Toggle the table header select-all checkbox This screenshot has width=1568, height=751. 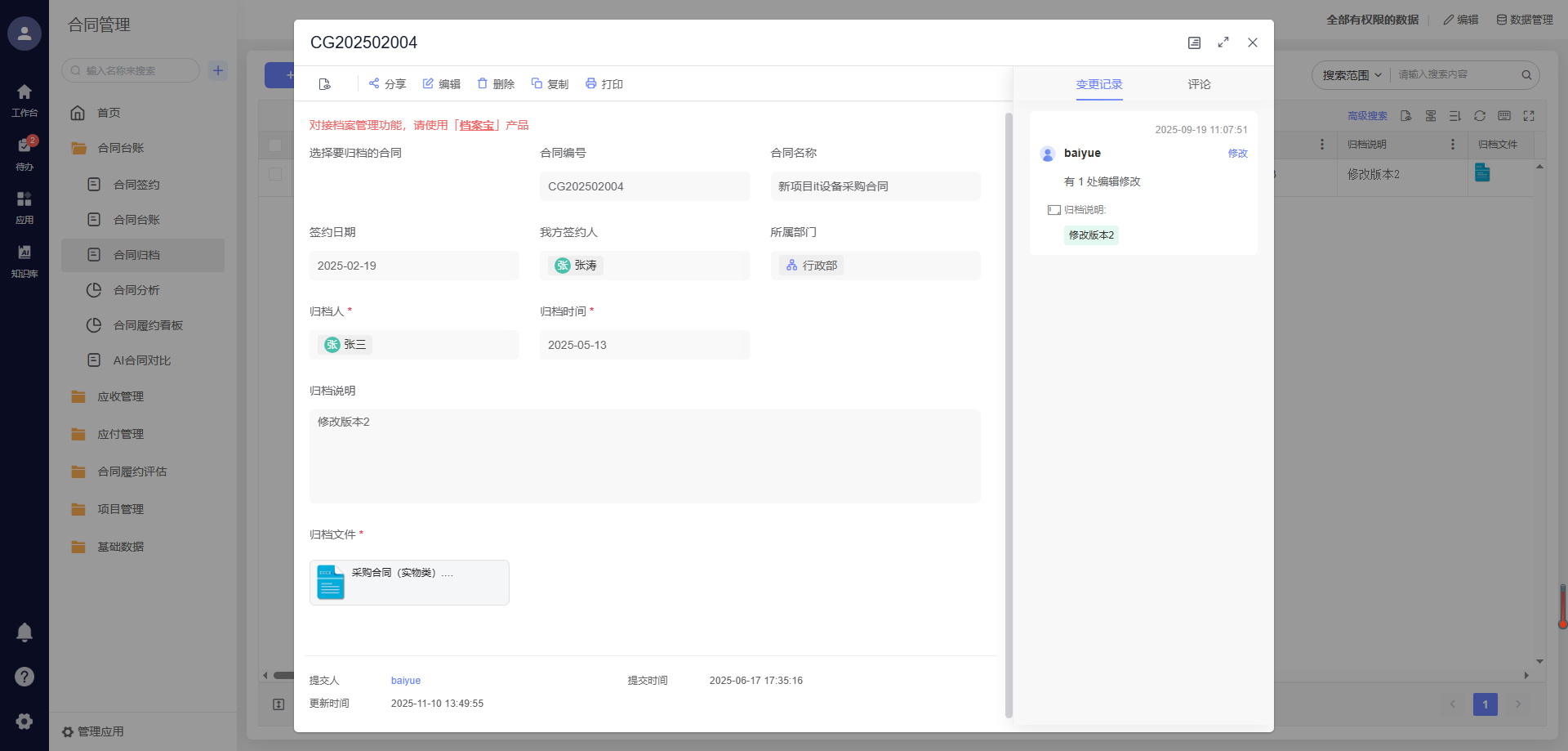click(x=275, y=145)
